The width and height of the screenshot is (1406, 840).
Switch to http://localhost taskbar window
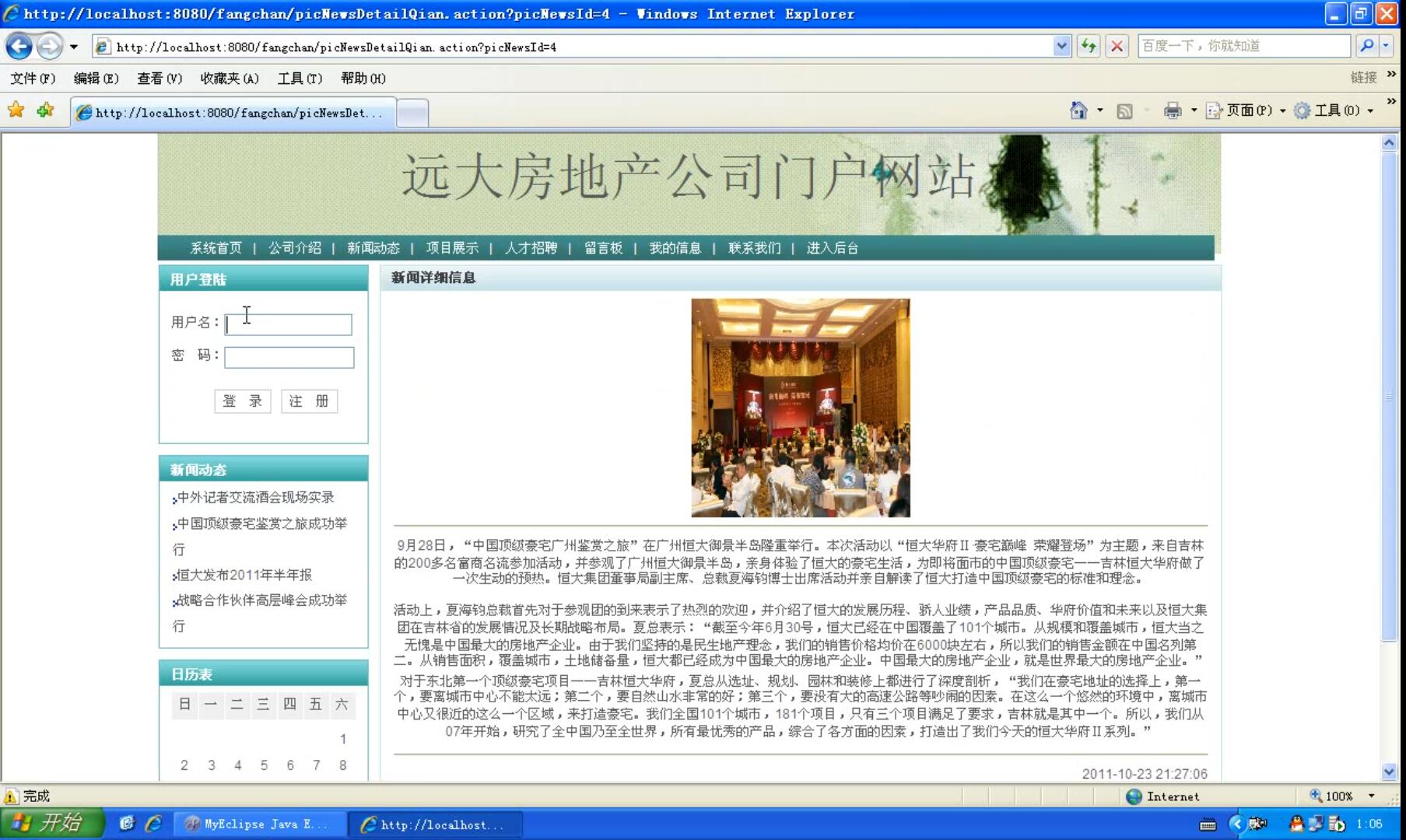point(435,824)
